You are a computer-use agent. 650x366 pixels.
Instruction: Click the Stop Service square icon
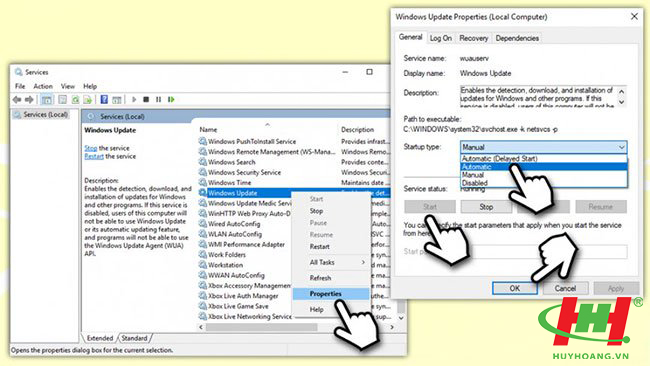coord(146,99)
